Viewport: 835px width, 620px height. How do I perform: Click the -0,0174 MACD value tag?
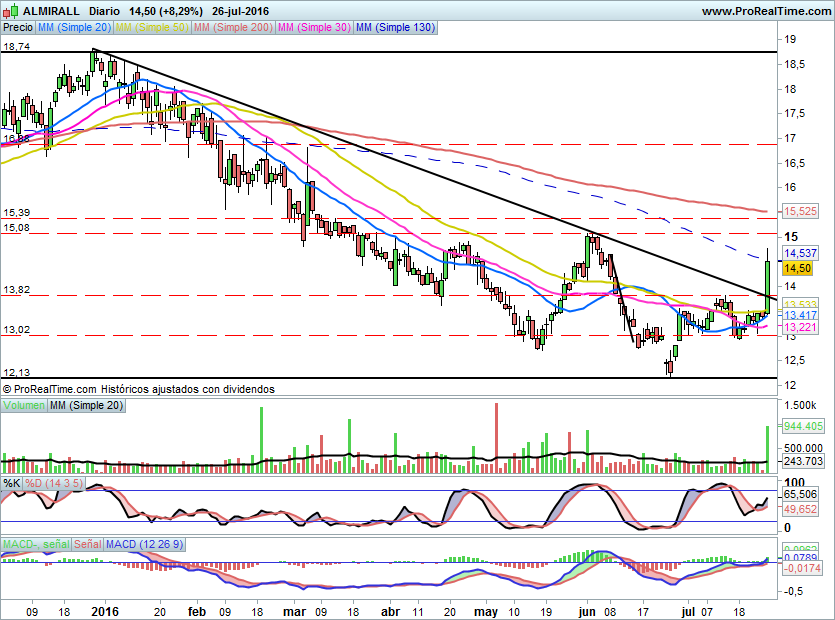coord(802,568)
